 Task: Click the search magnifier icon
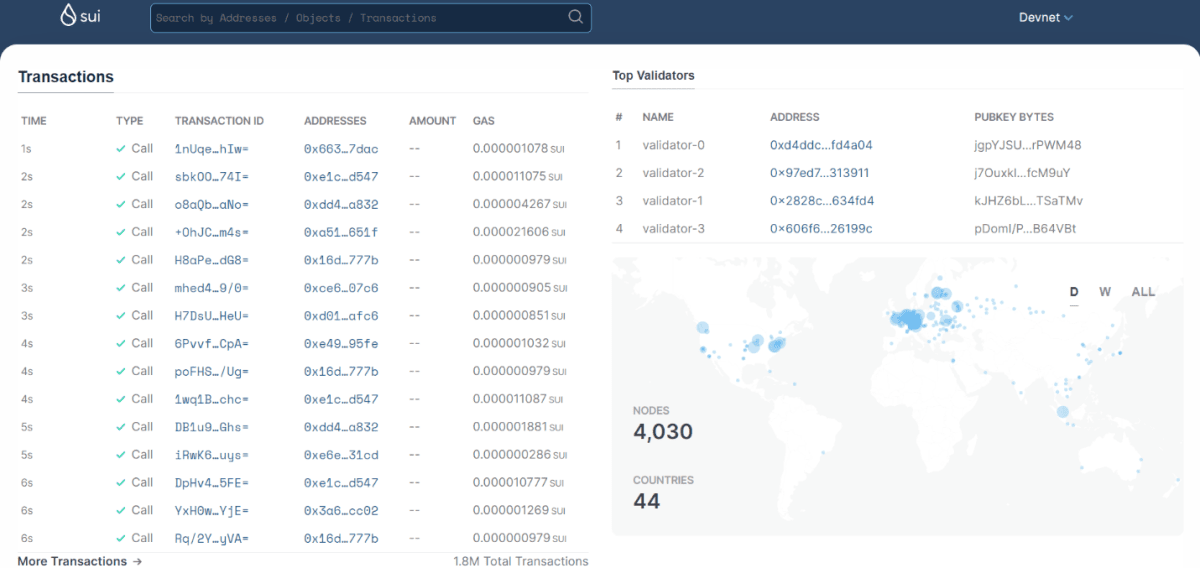click(576, 17)
